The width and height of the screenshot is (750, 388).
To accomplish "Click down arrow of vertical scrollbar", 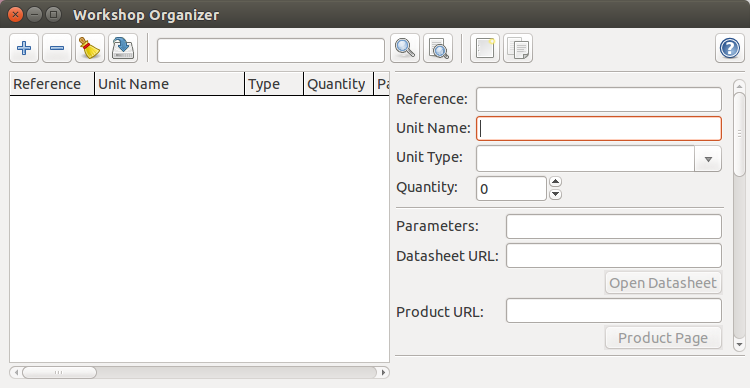I will click(739, 344).
